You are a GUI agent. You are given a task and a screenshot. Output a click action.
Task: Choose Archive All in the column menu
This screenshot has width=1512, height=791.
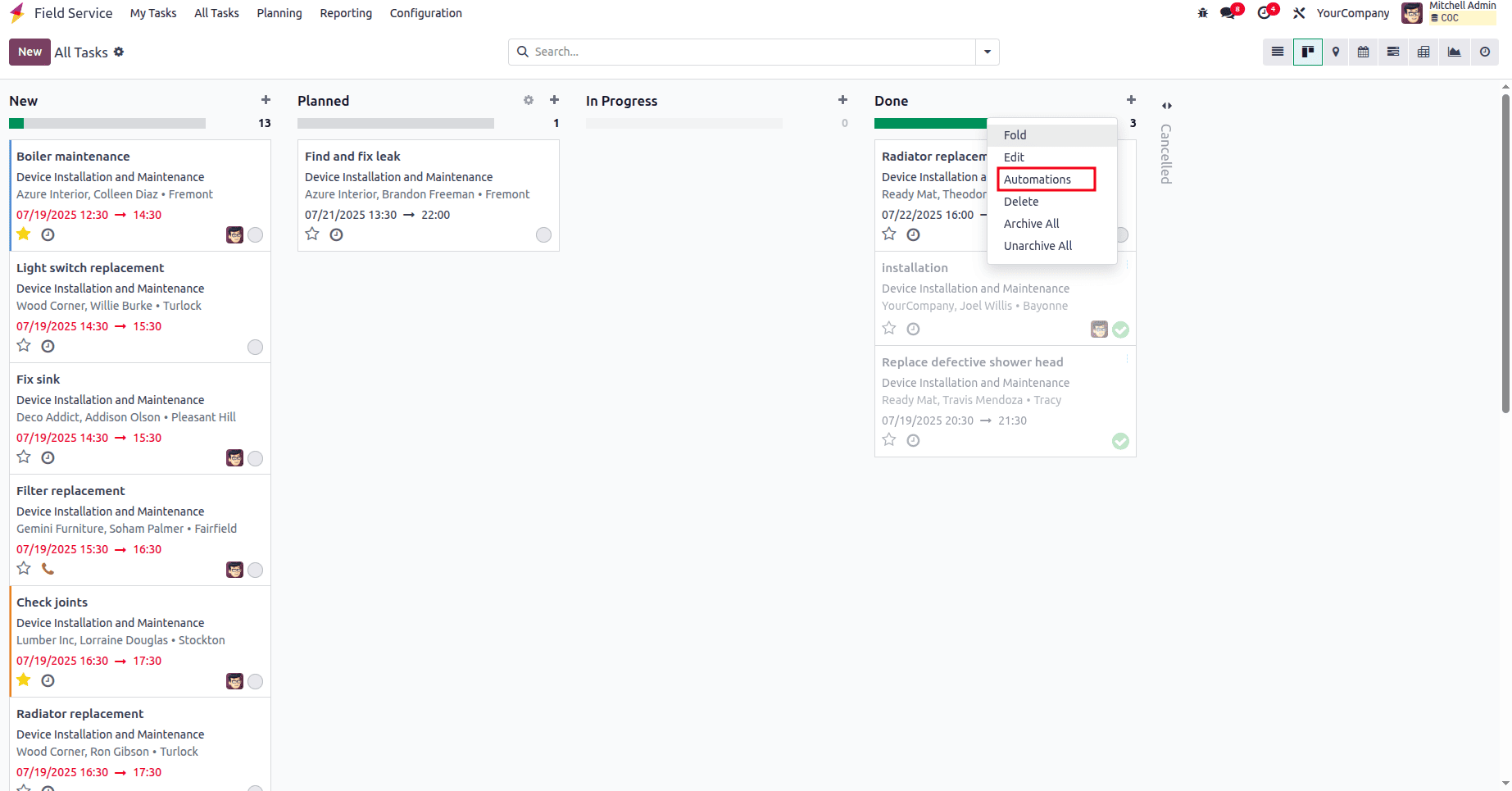click(x=1052, y=224)
